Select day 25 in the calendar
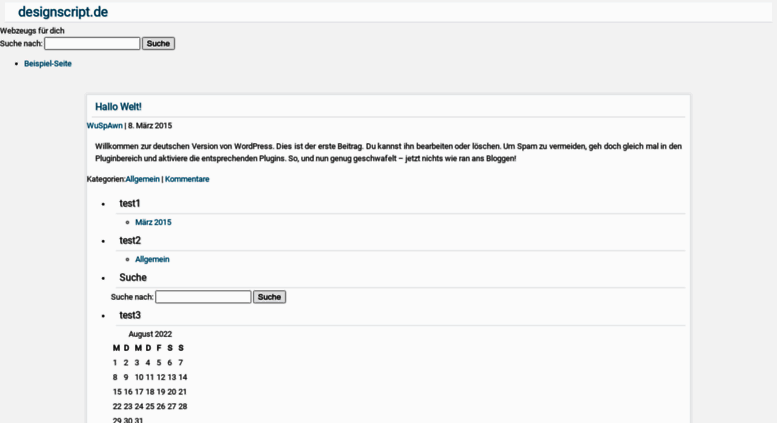The image size is (777, 423). tap(150, 407)
